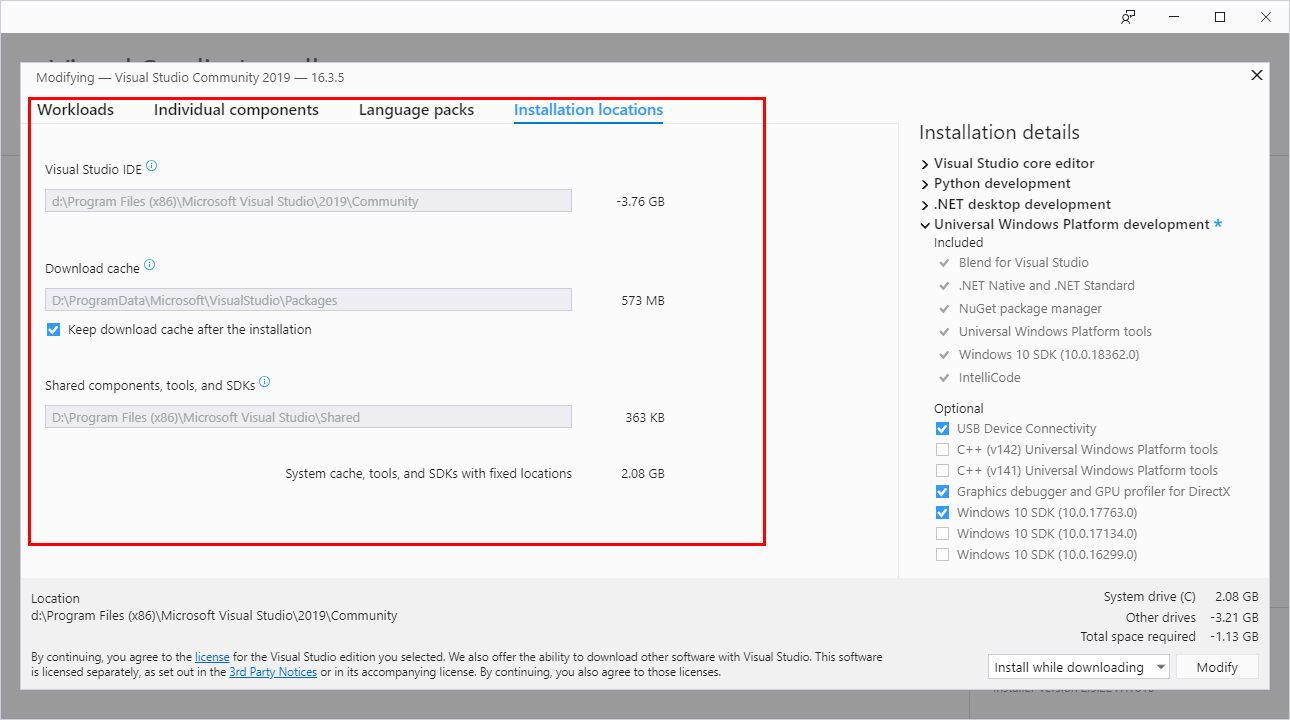Click Universal Windows Platform tools included item
This screenshot has height=720, width=1290.
pyautogui.click(x=1055, y=332)
